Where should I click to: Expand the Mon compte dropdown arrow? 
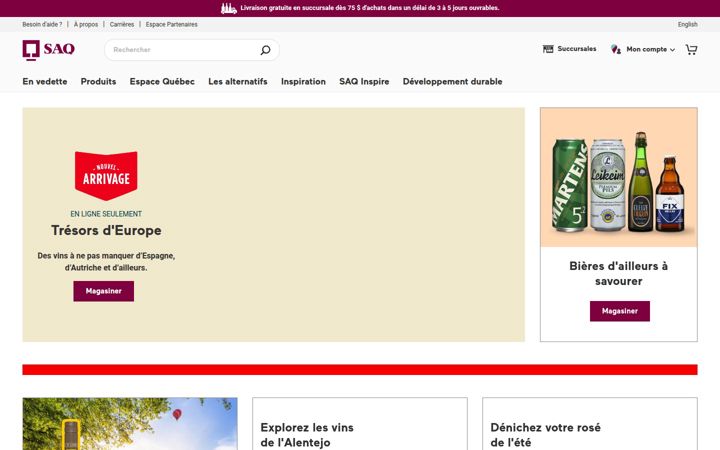click(x=672, y=50)
